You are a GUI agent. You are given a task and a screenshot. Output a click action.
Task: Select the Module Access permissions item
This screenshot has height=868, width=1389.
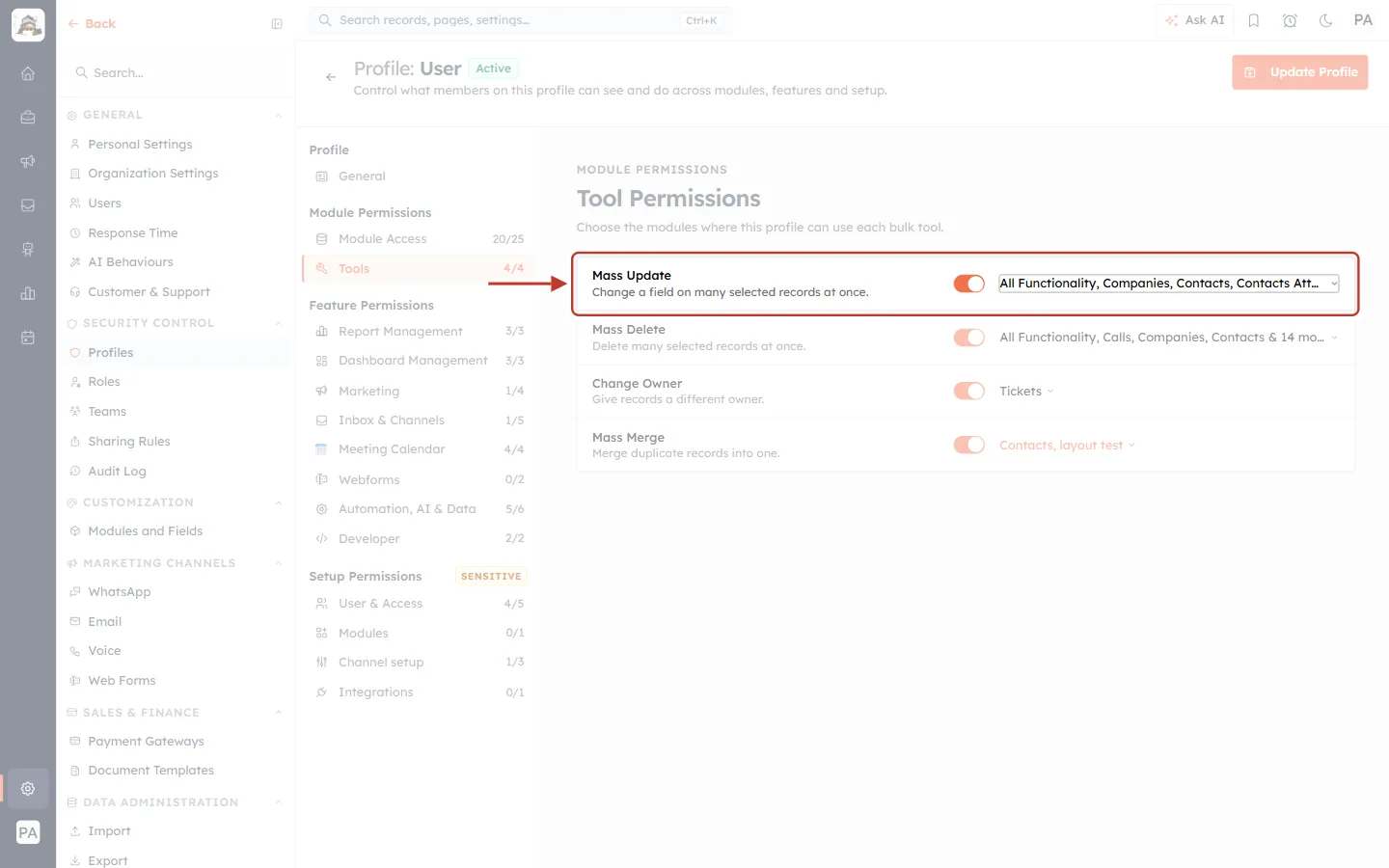pyautogui.click(x=419, y=239)
